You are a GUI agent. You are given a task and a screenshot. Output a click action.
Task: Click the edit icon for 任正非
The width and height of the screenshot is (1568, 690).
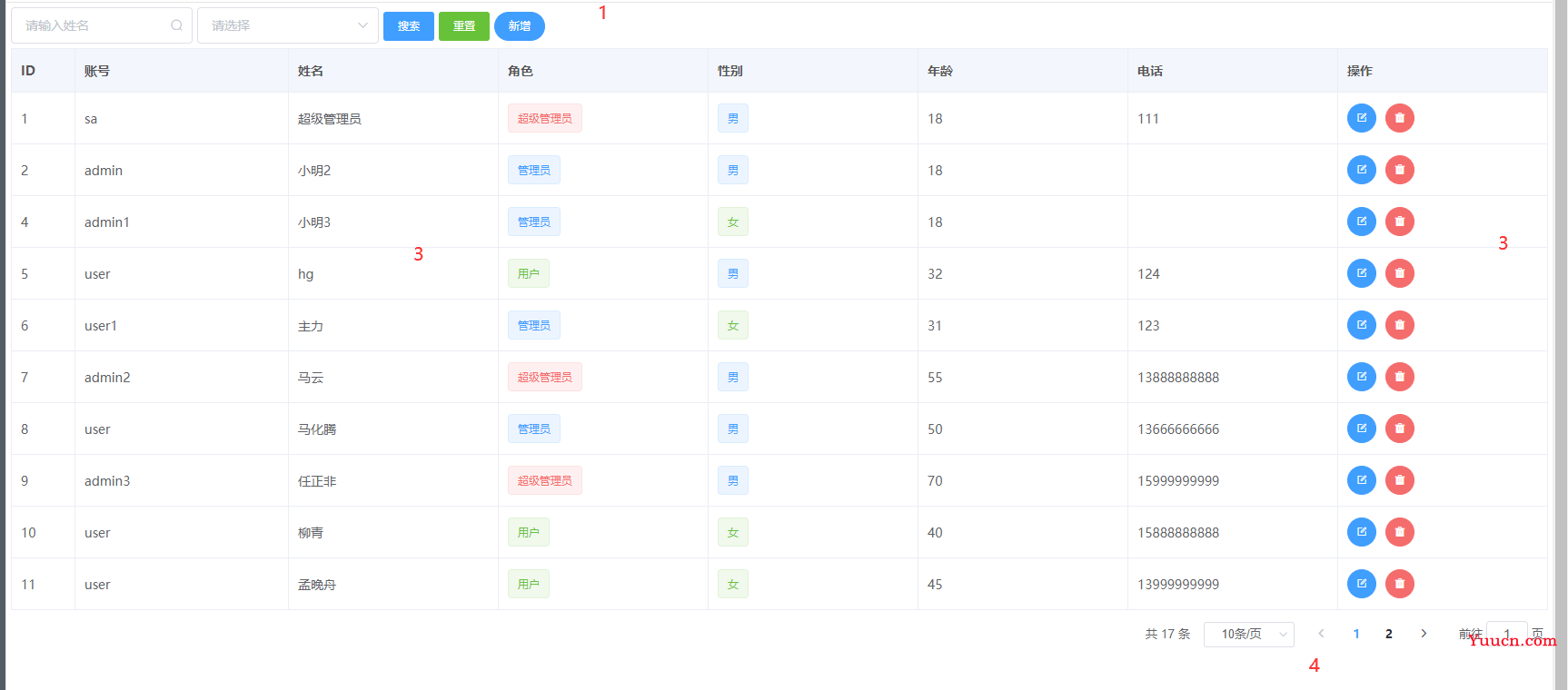1361,480
